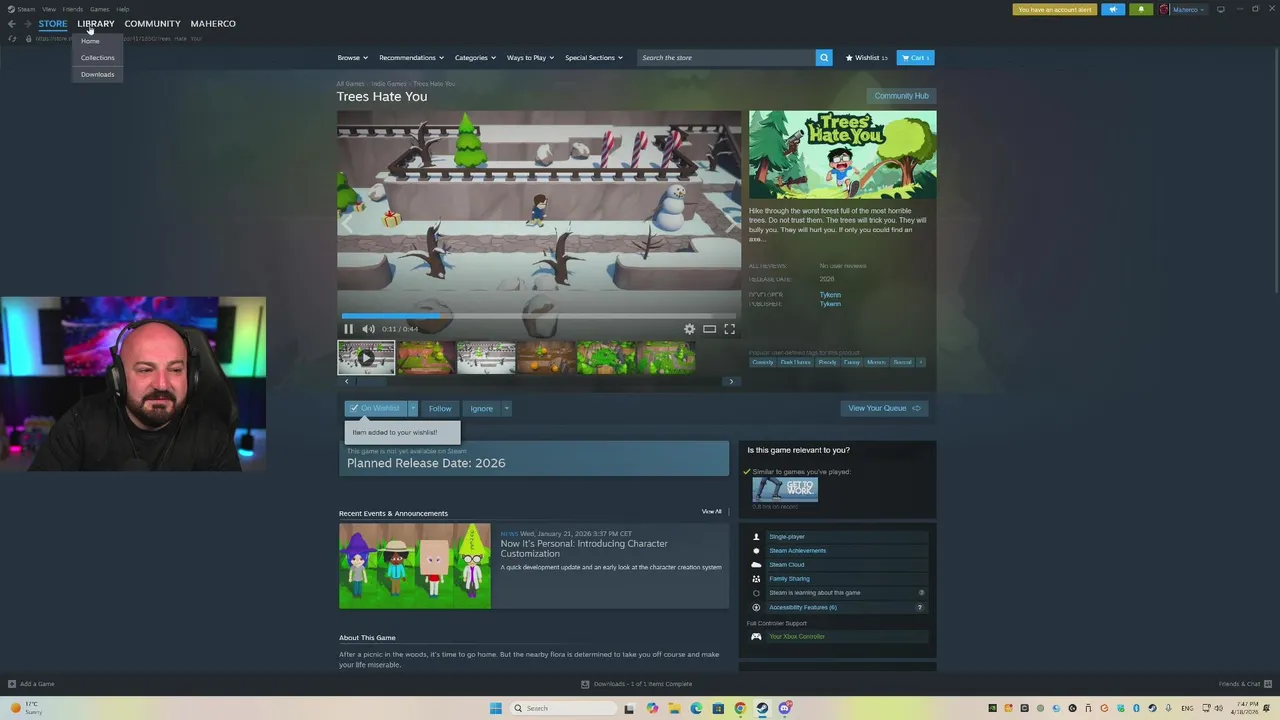Switch trailer to theater mode
Viewport: 1280px width, 720px height.
709,329
